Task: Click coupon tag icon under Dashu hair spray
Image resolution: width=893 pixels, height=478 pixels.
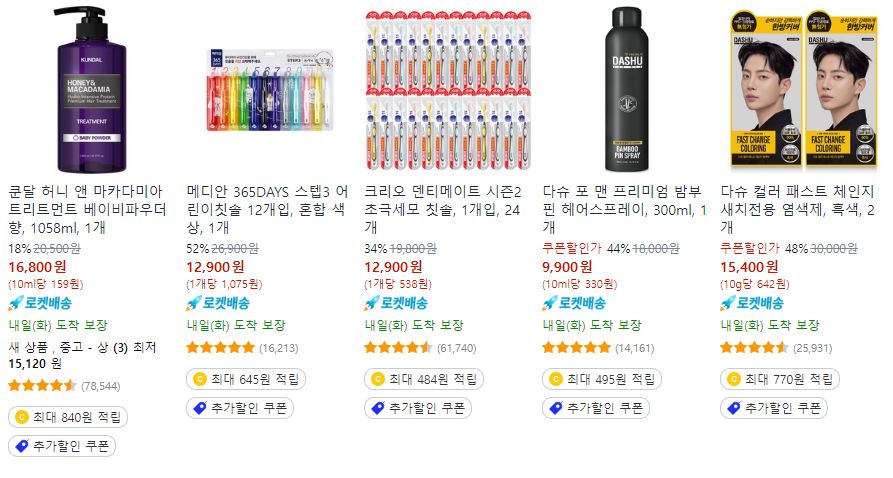Action: click(555, 408)
